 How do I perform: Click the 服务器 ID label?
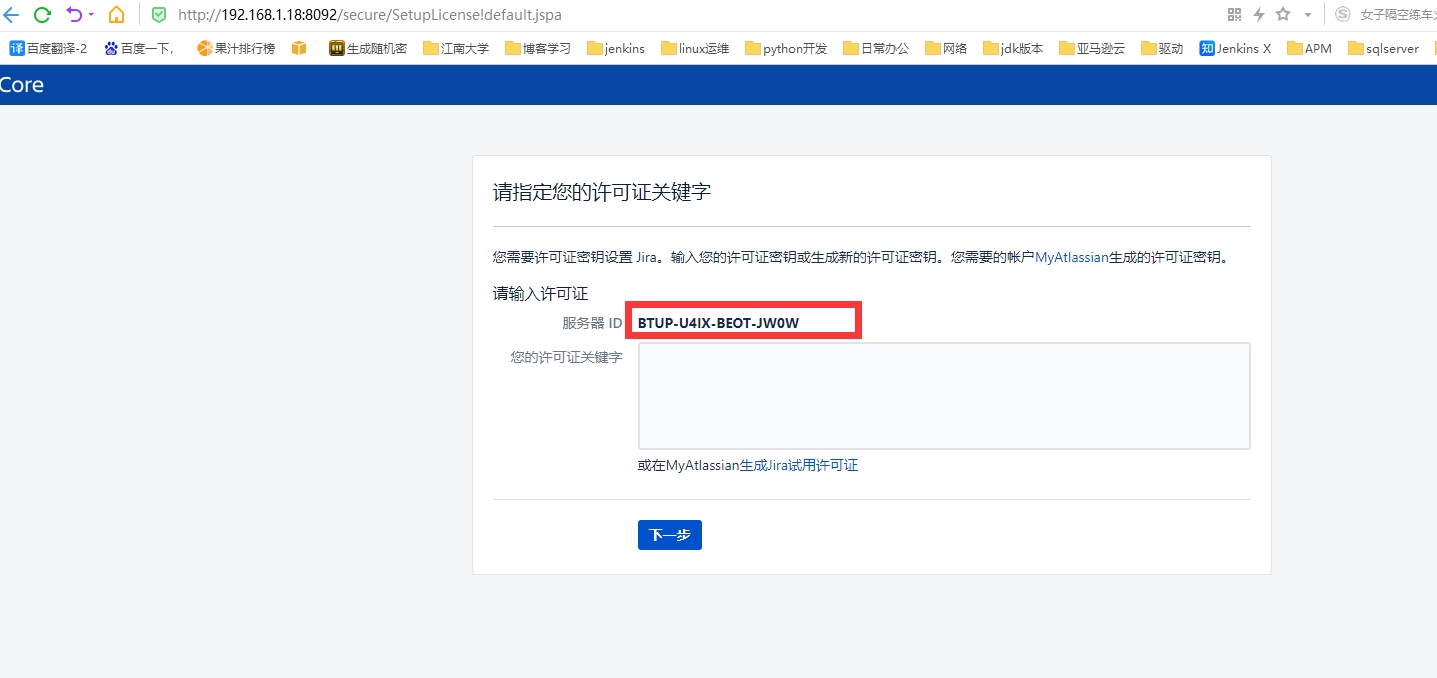pos(592,323)
